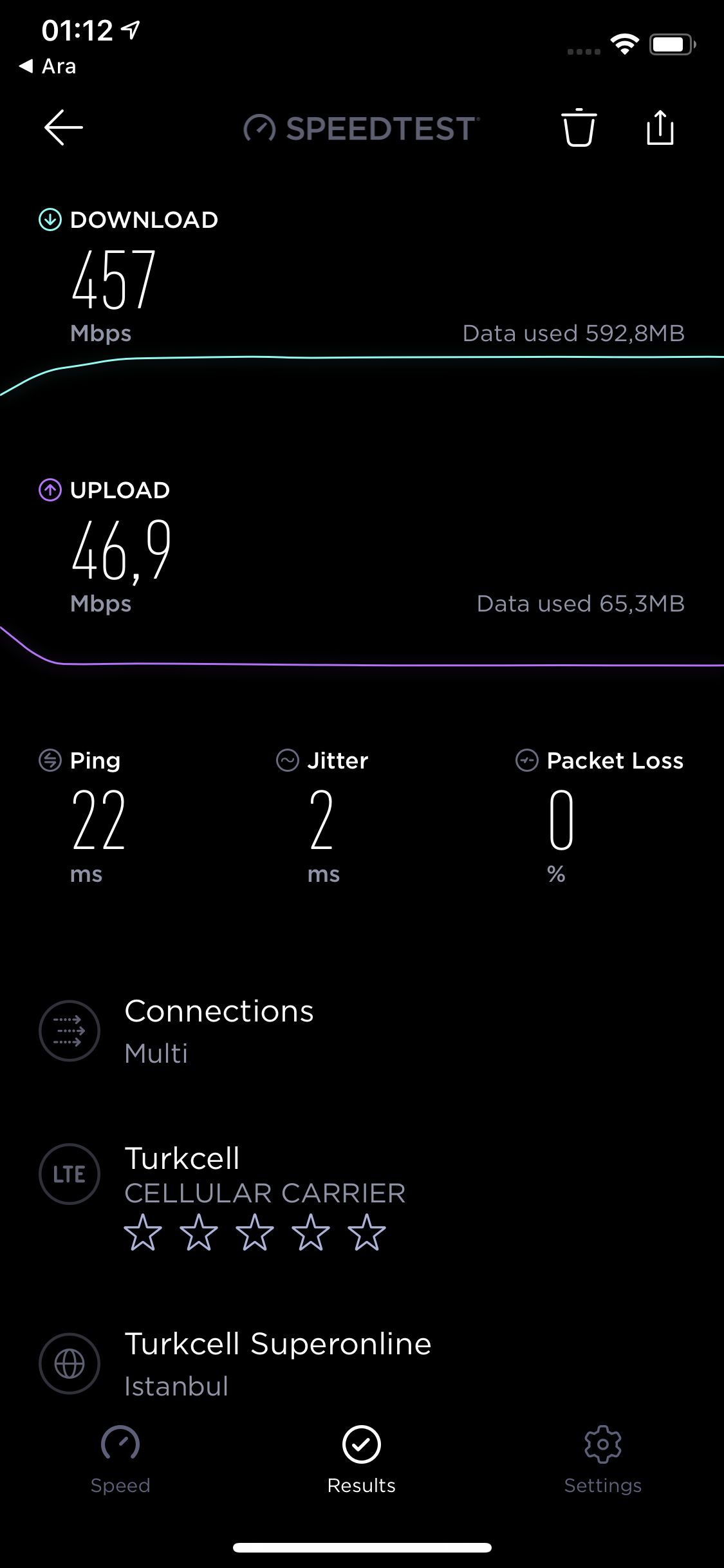Viewport: 724px width, 1568px height.
Task: Rate Turkcell five stars
Action: coord(367,1232)
